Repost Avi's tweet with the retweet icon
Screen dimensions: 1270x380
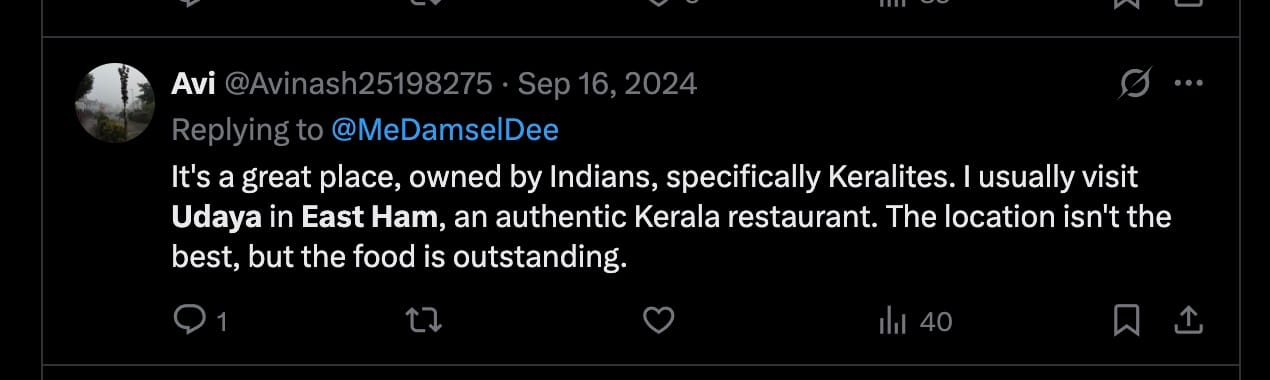pyautogui.click(x=424, y=321)
